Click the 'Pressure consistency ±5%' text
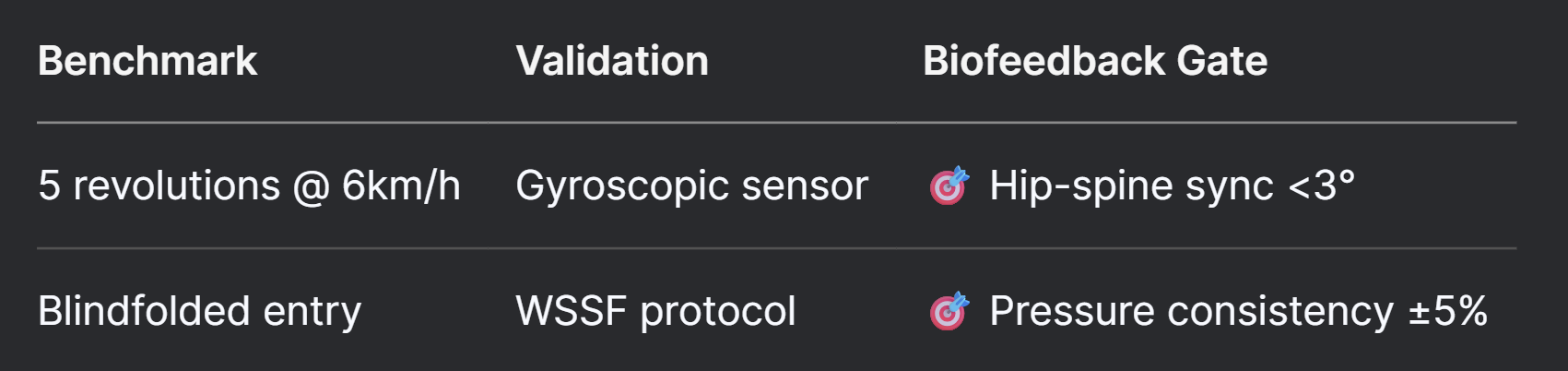The height and width of the screenshot is (371, 1568). tap(1238, 311)
